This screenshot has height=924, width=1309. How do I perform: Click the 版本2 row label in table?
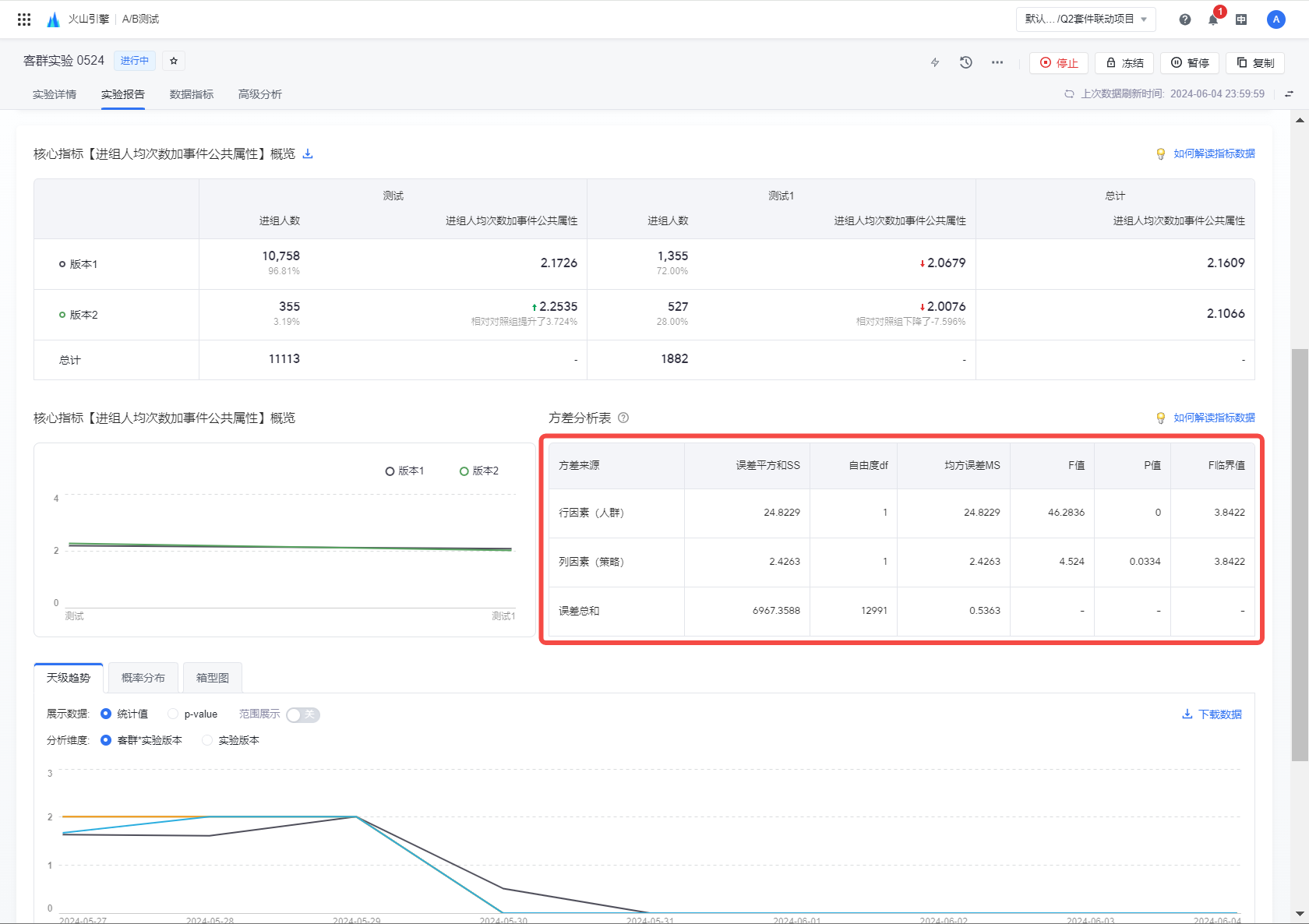83,315
